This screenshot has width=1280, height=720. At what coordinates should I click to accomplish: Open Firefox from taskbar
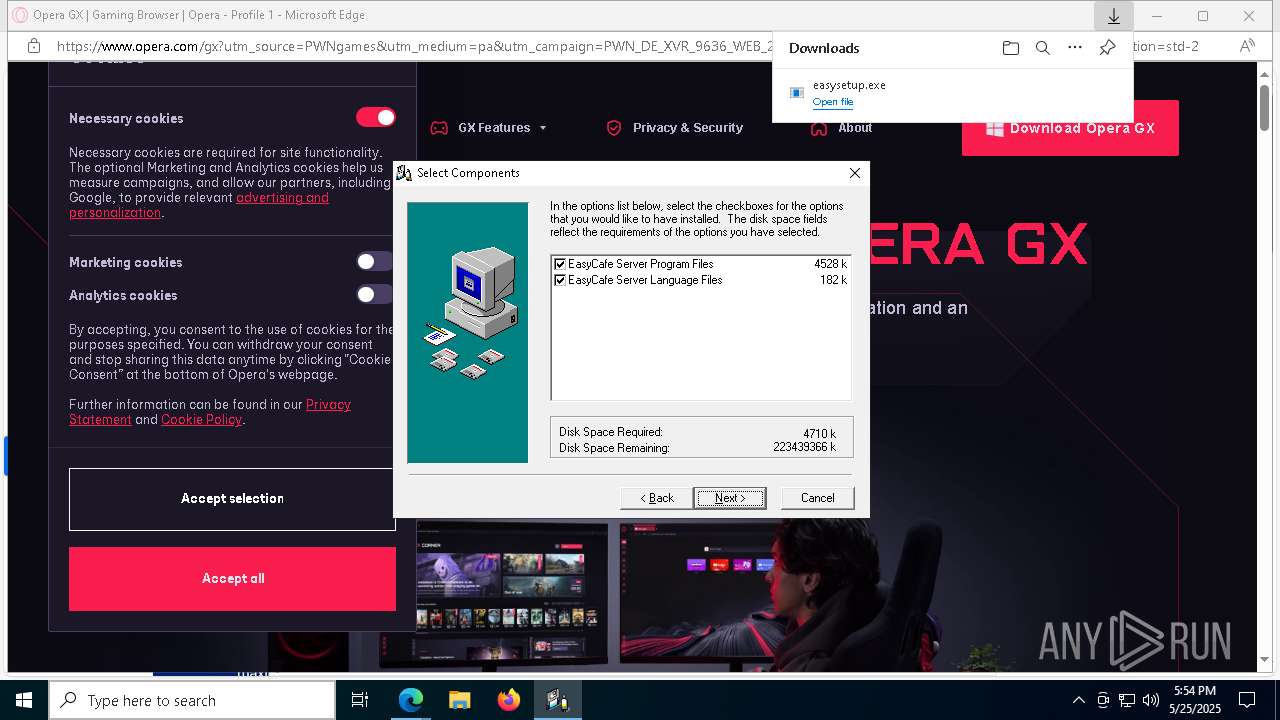click(509, 700)
